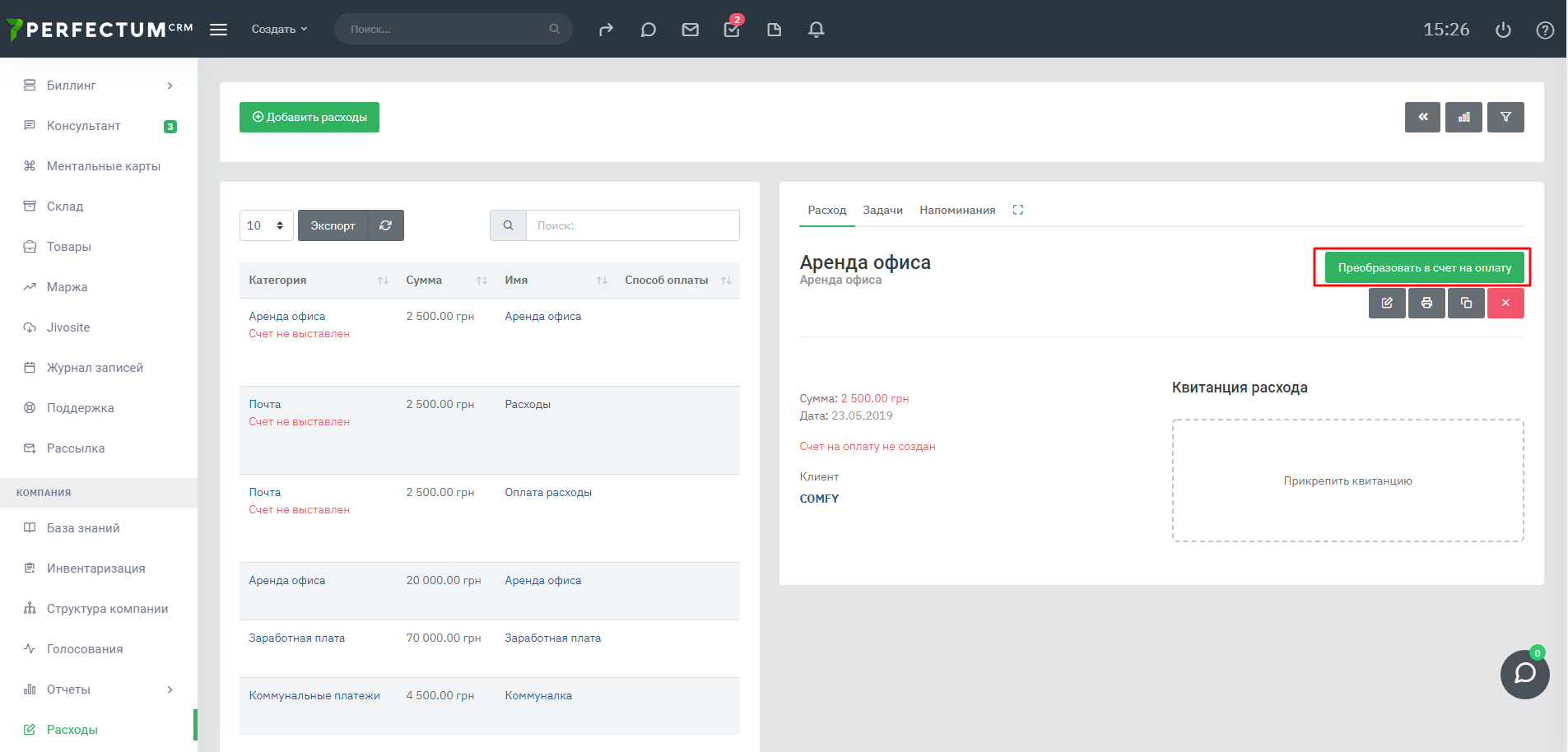This screenshot has width=1568, height=752.
Task: Delete the expense with red X button
Action: pyautogui.click(x=1505, y=303)
